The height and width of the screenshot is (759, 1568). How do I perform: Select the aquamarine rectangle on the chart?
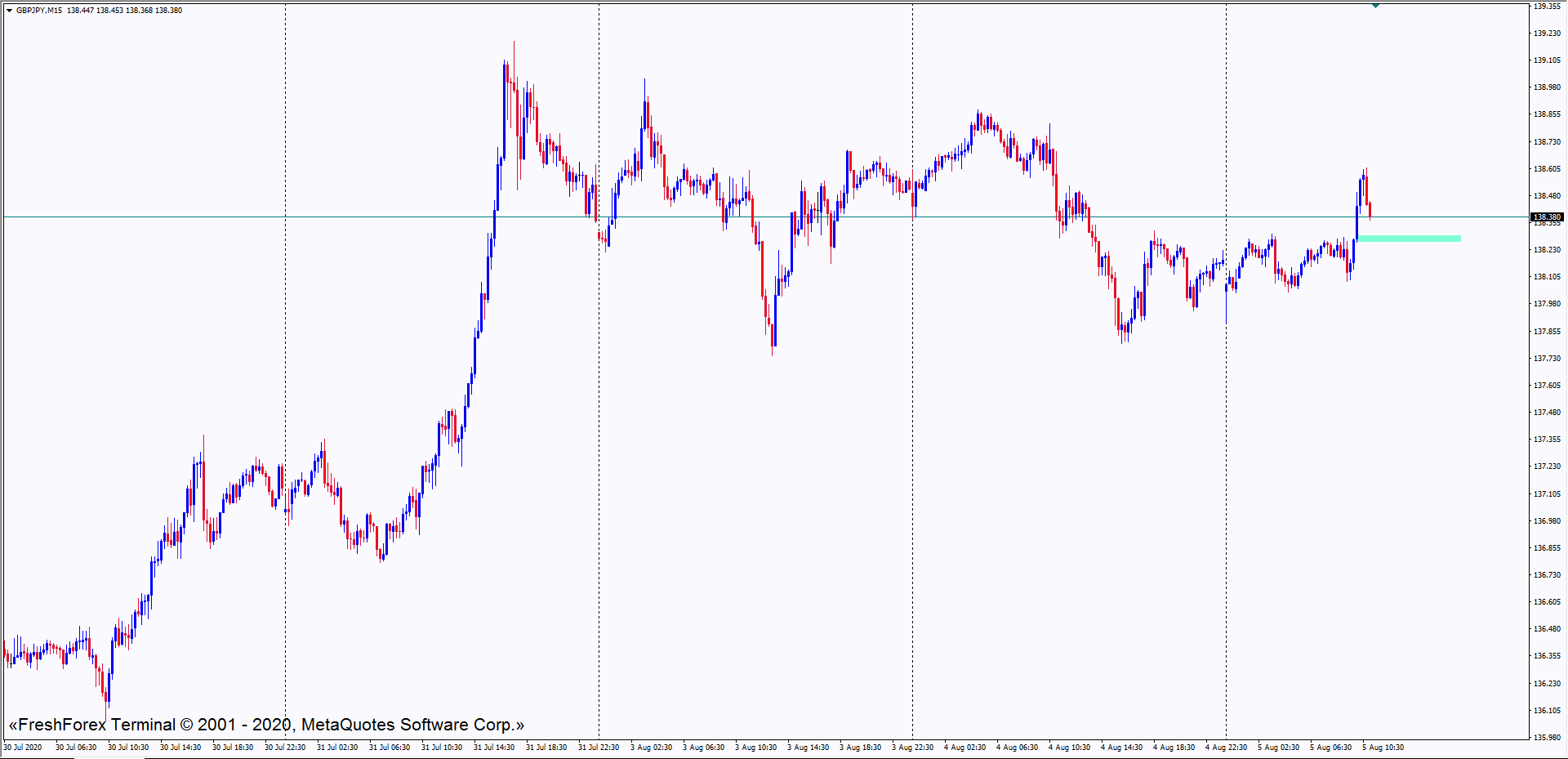(x=1409, y=239)
